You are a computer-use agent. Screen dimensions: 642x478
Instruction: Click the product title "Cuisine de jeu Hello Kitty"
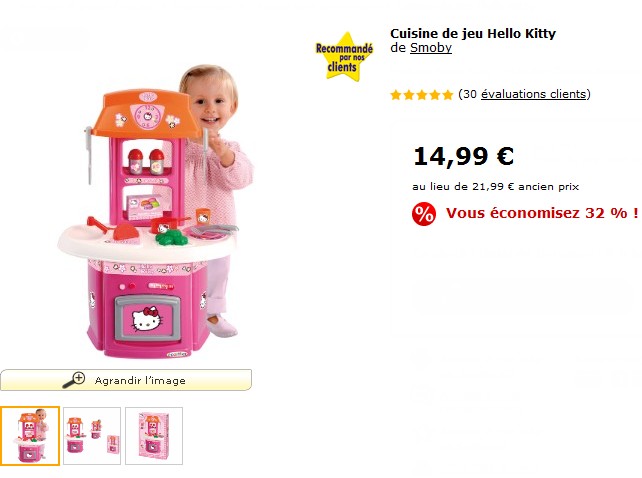pos(473,34)
